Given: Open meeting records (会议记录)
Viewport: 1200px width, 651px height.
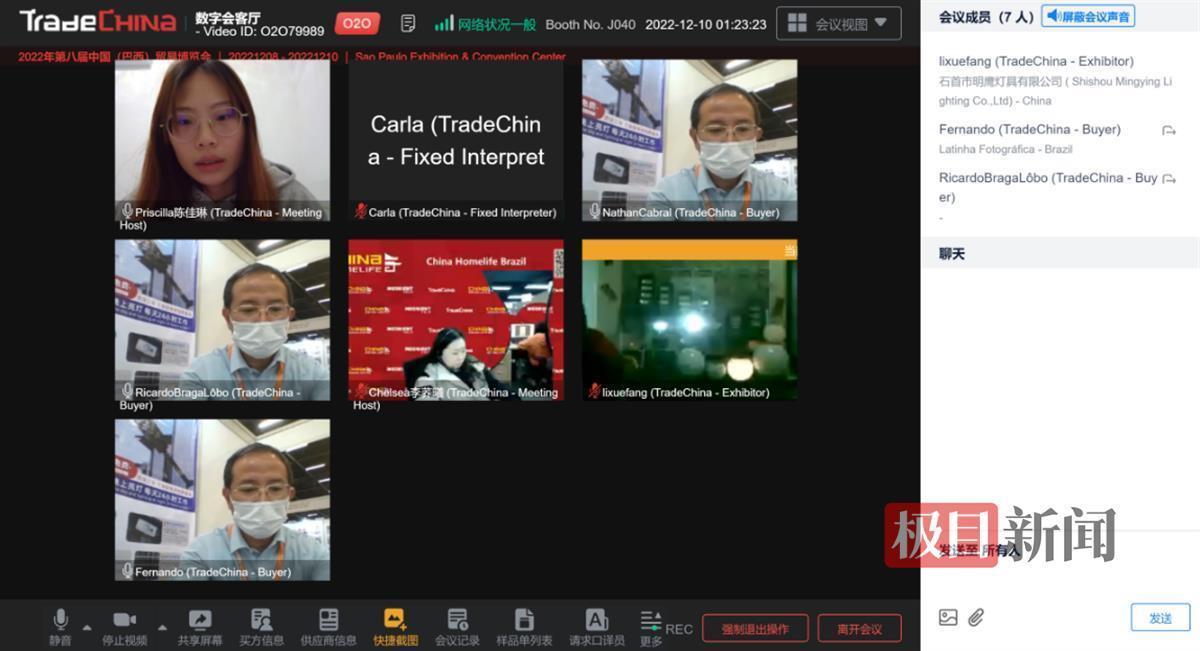Looking at the screenshot, I should click(x=457, y=621).
